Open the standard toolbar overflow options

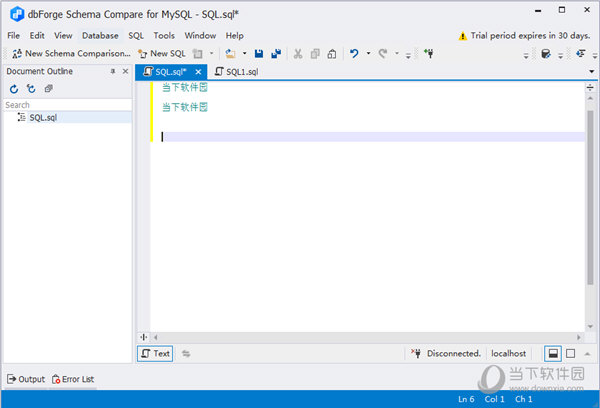click(408, 56)
